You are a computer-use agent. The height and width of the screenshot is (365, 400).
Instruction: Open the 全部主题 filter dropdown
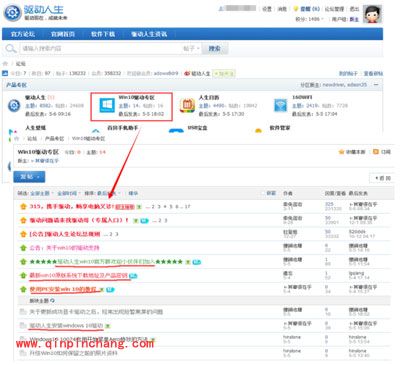point(42,193)
